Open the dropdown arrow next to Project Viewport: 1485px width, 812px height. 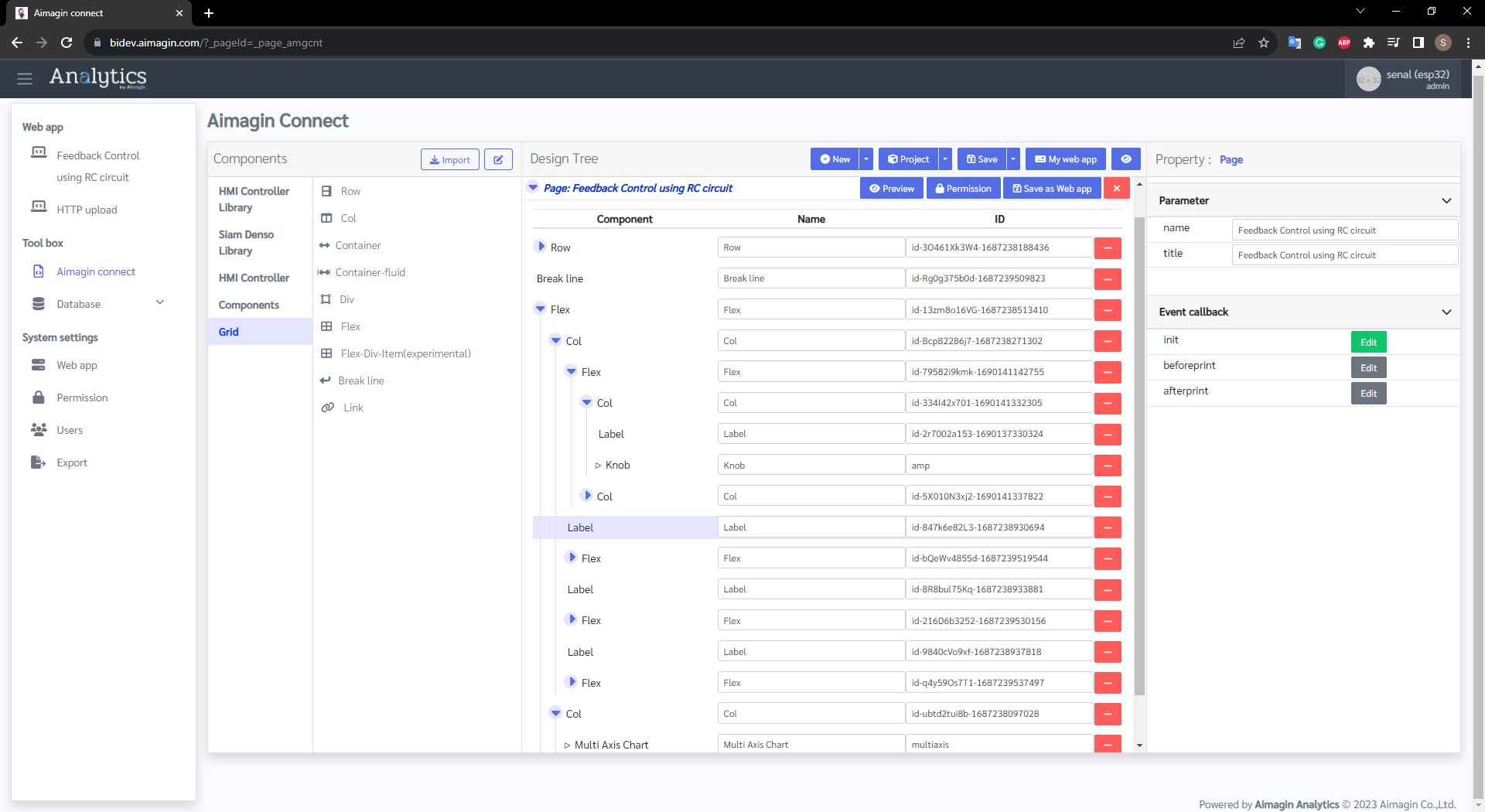click(944, 159)
